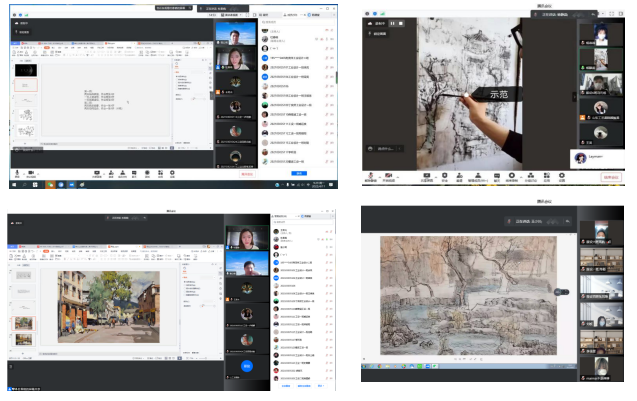The height and width of the screenshot is (401, 637).
Task: Click the red leave meeting button in the top-left window
Action: coord(247,174)
